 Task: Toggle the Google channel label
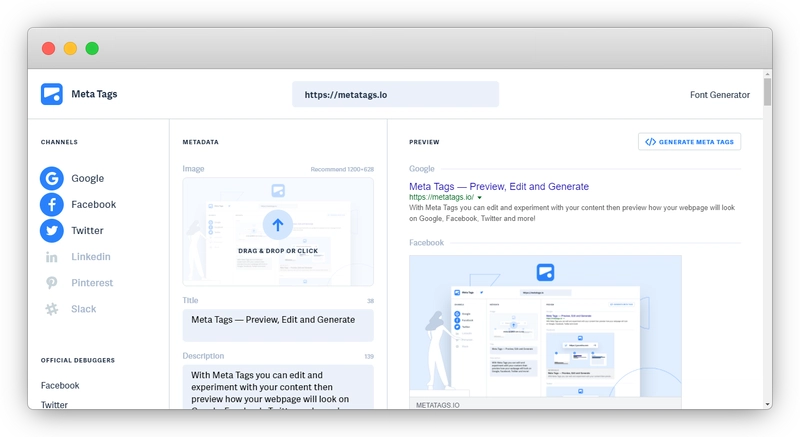pos(87,178)
